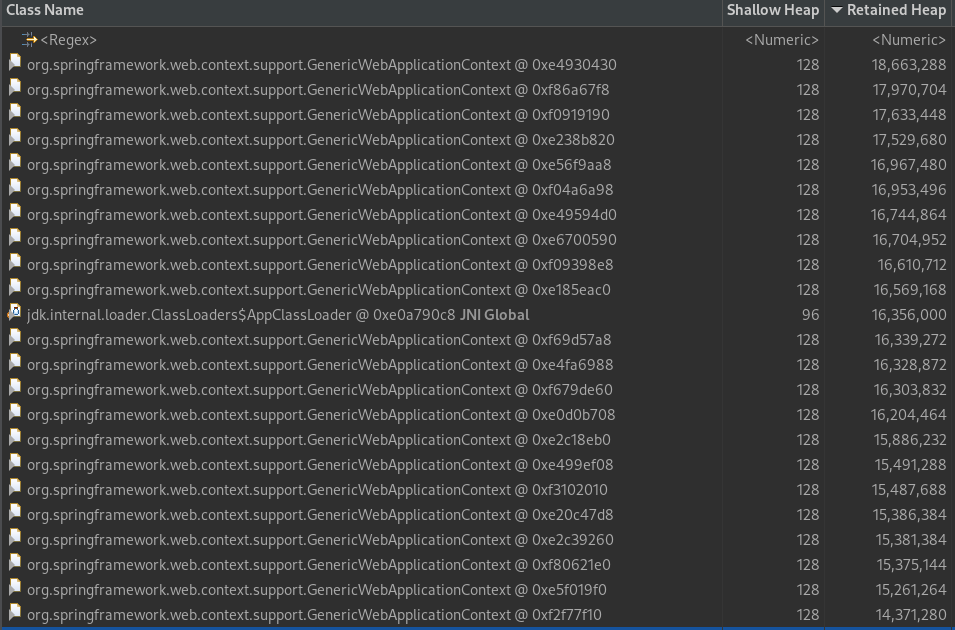This screenshot has height=630, width=955.
Task: Click the retained heap value 14,371,280
Action: (x=911, y=614)
